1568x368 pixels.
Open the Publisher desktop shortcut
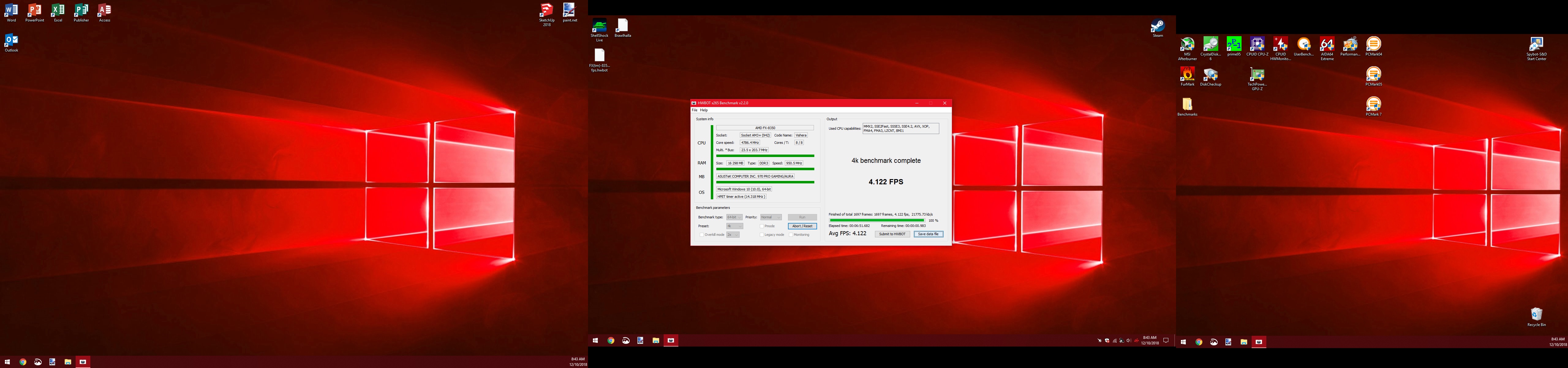click(81, 12)
